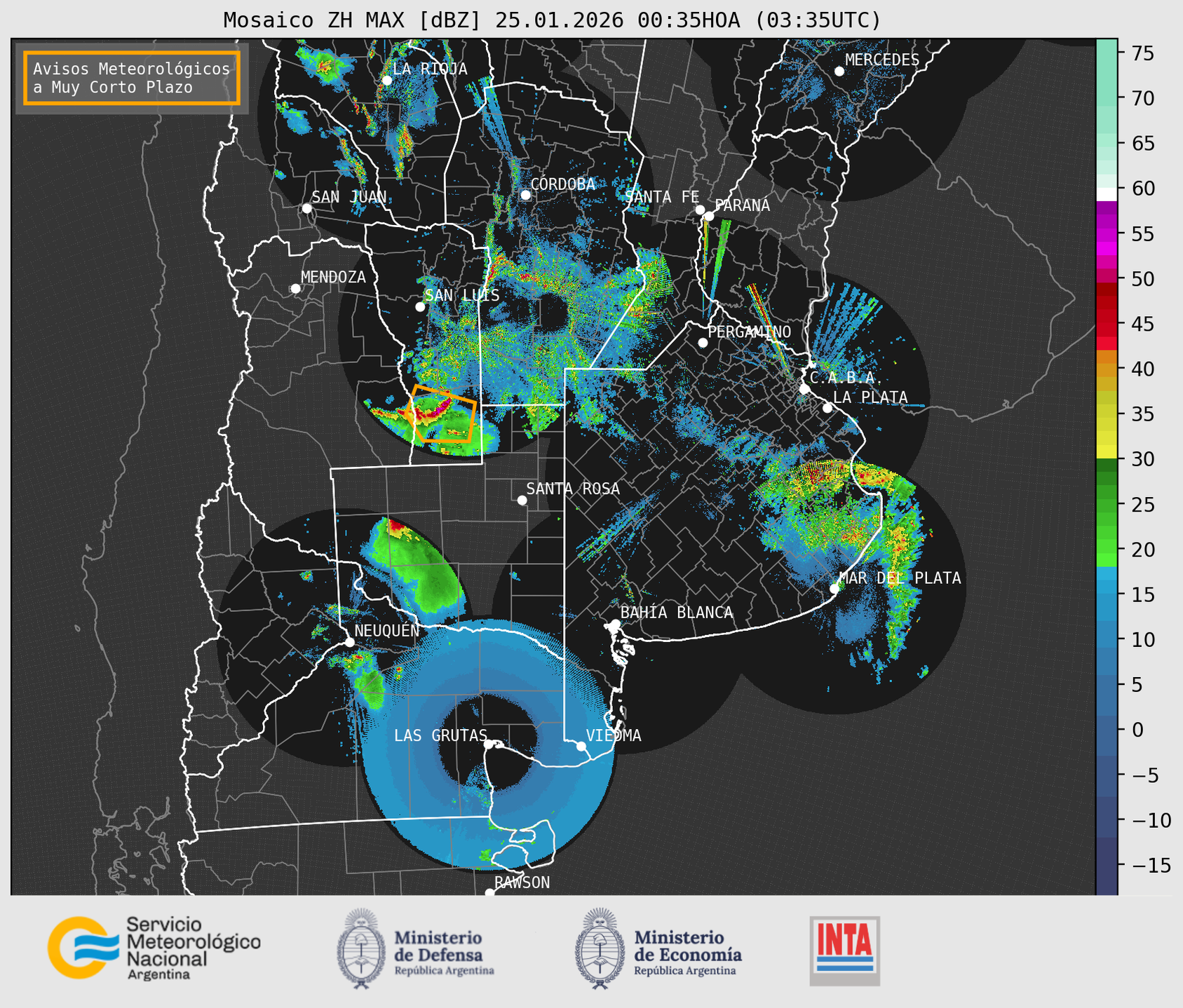Select the VIEDMA city marker
Image resolution: width=1183 pixels, height=1008 pixels.
point(581,746)
